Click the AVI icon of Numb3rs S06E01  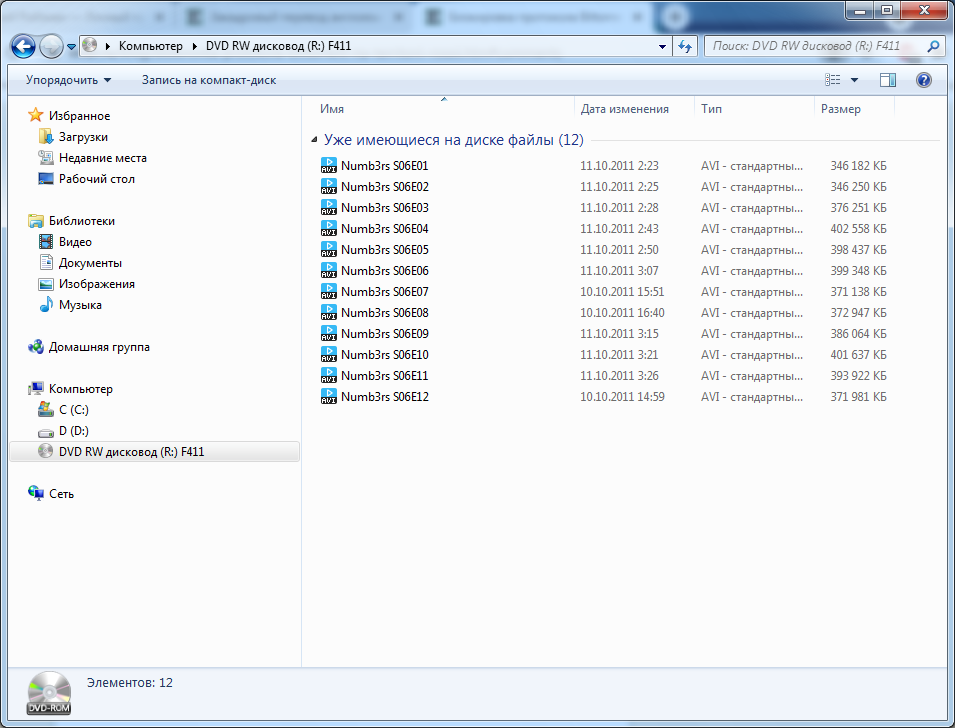(x=329, y=166)
